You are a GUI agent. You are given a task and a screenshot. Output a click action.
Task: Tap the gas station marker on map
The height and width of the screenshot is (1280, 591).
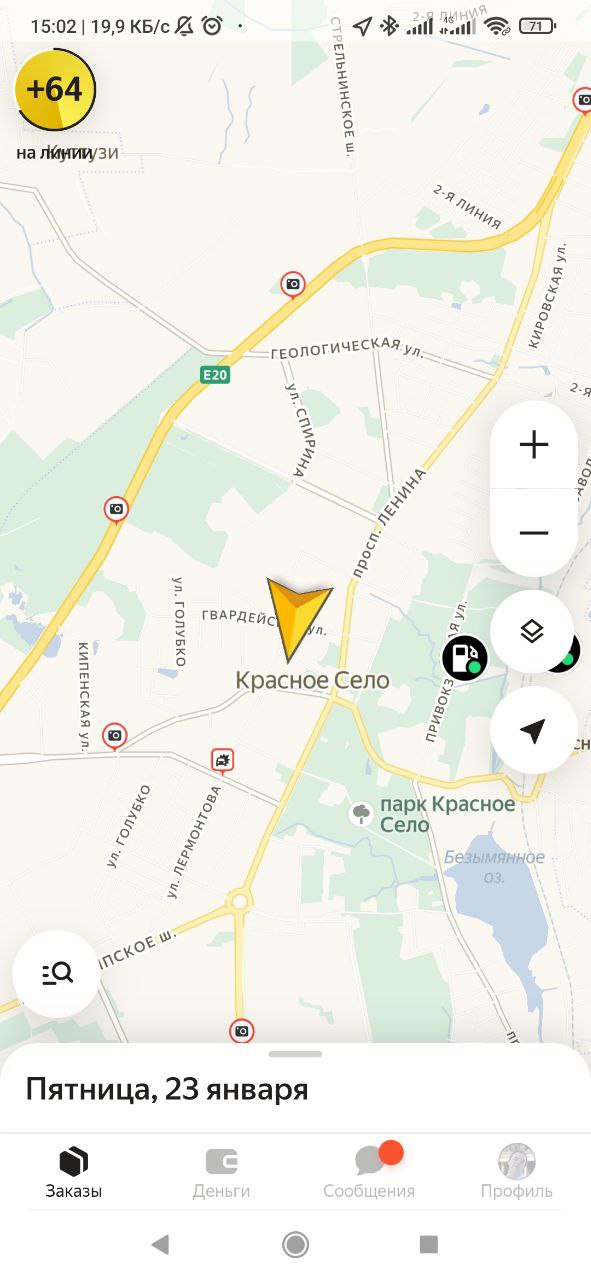click(x=465, y=659)
